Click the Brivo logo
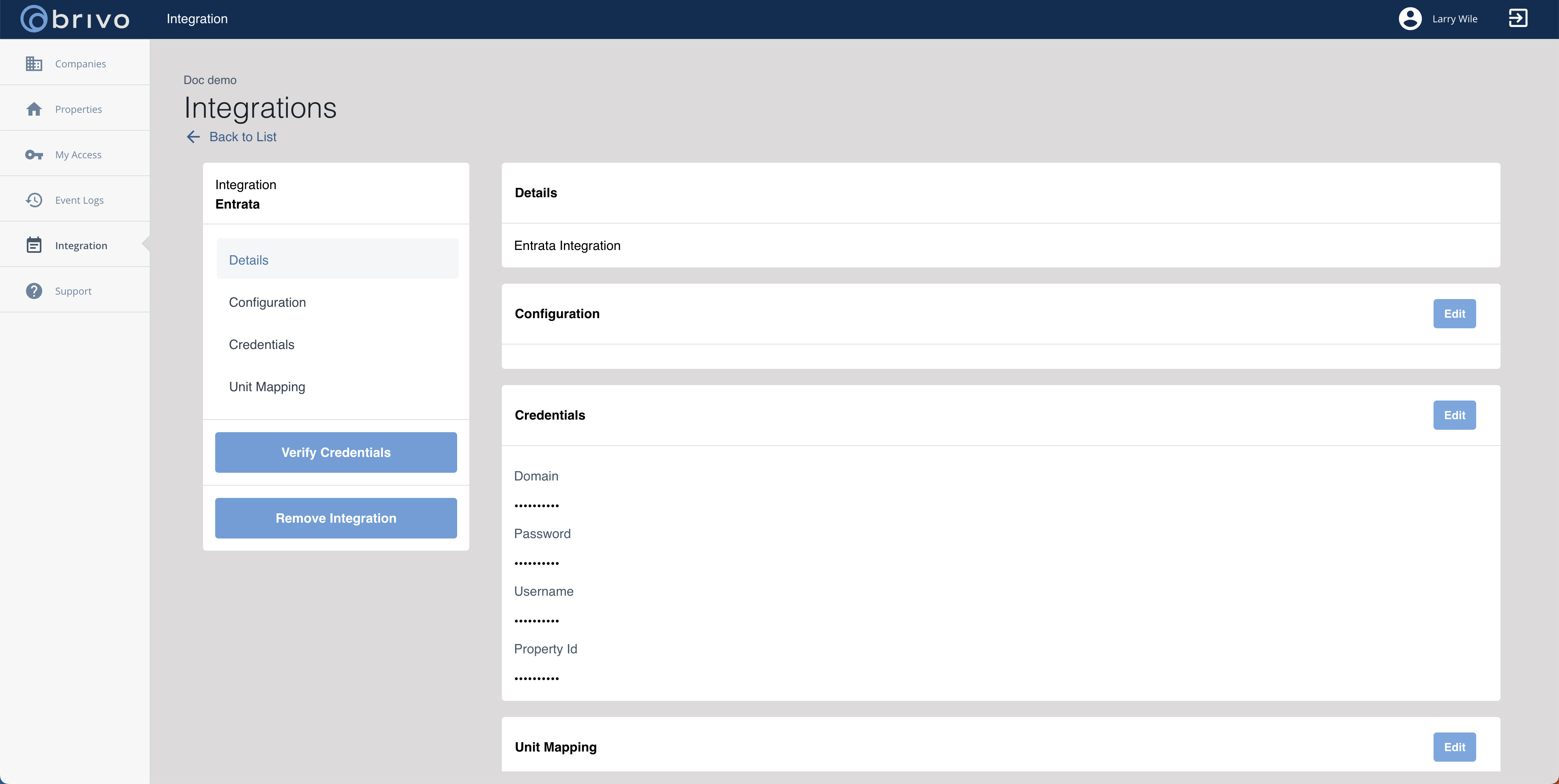 [x=74, y=19]
